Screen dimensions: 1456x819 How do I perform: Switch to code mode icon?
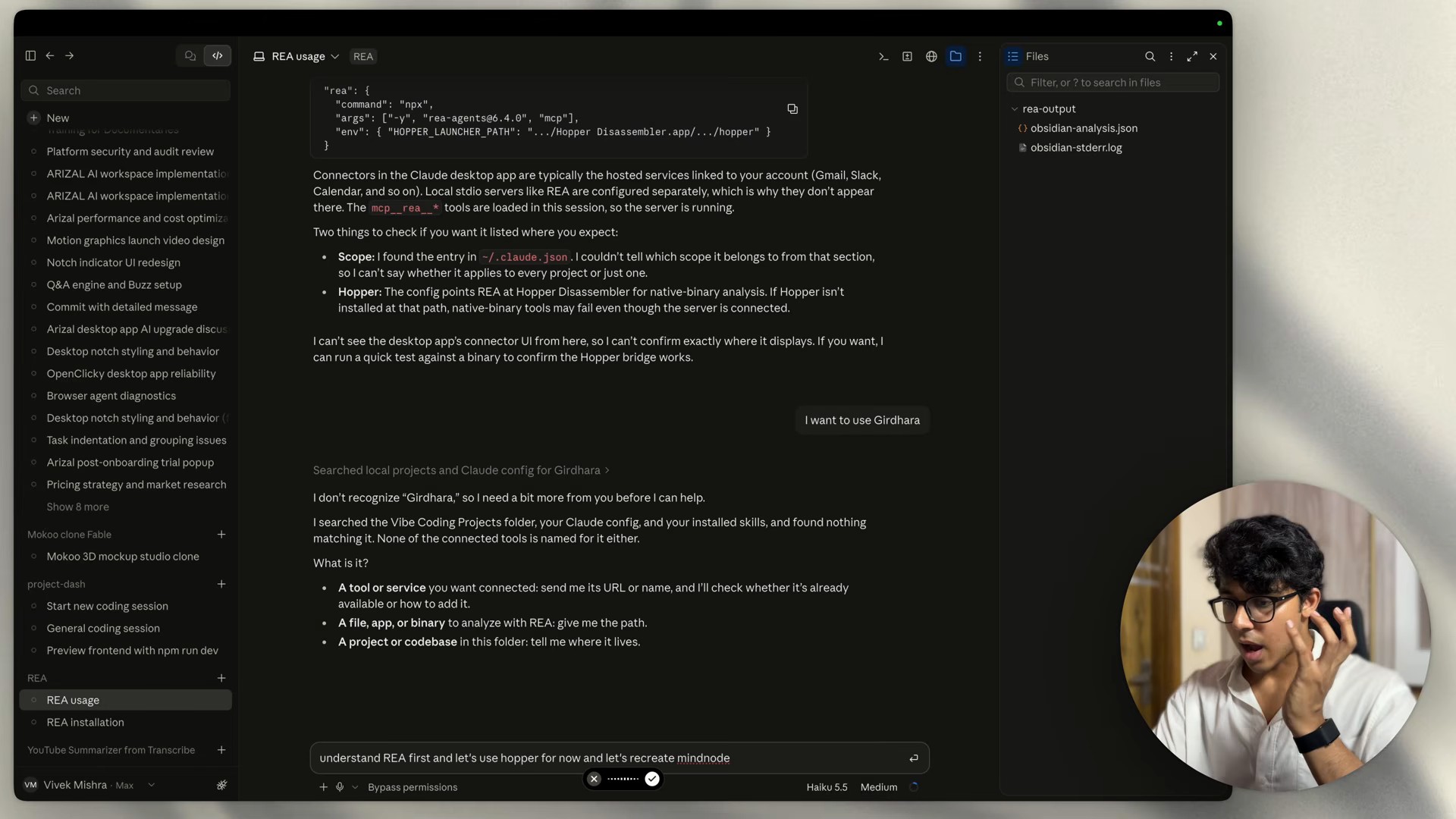pos(218,55)
